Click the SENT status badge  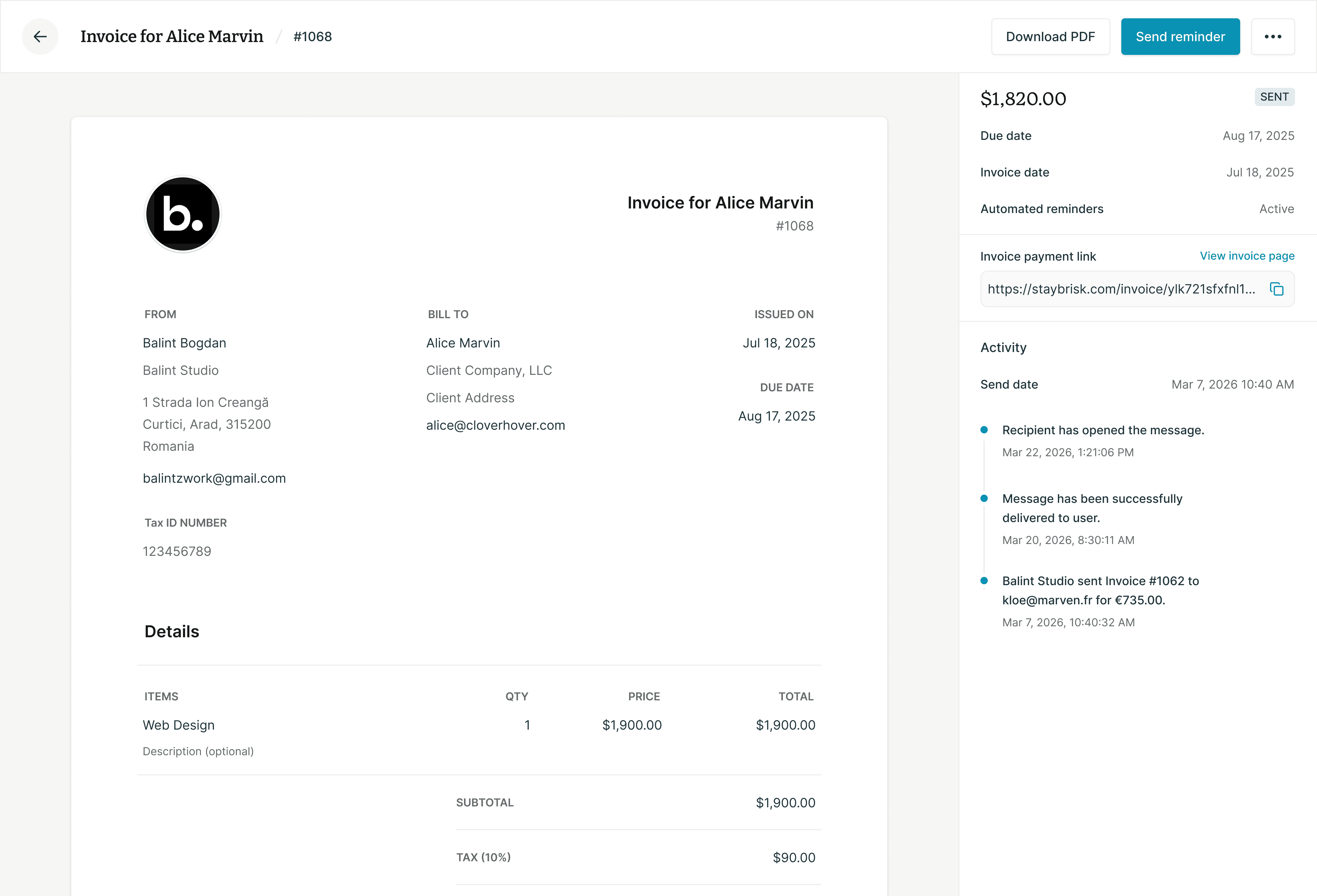click(x=1274, y=97)
